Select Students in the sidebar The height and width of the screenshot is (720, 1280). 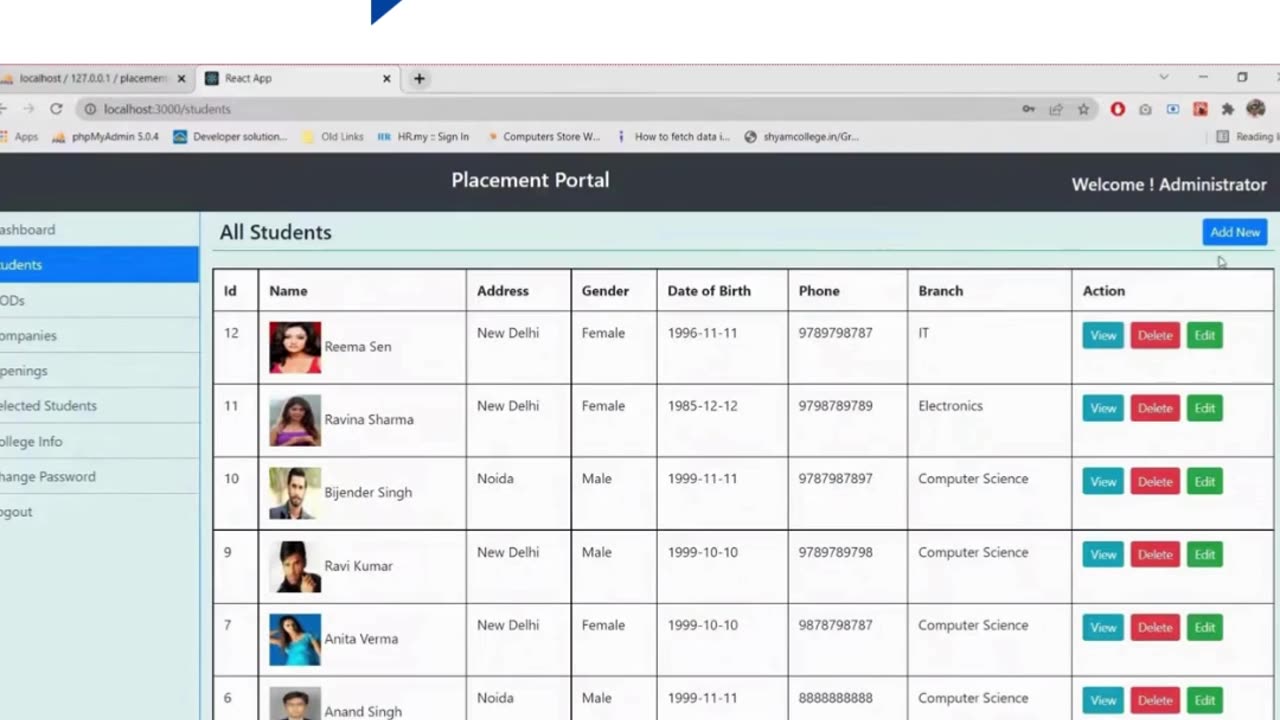pos(99,265)
